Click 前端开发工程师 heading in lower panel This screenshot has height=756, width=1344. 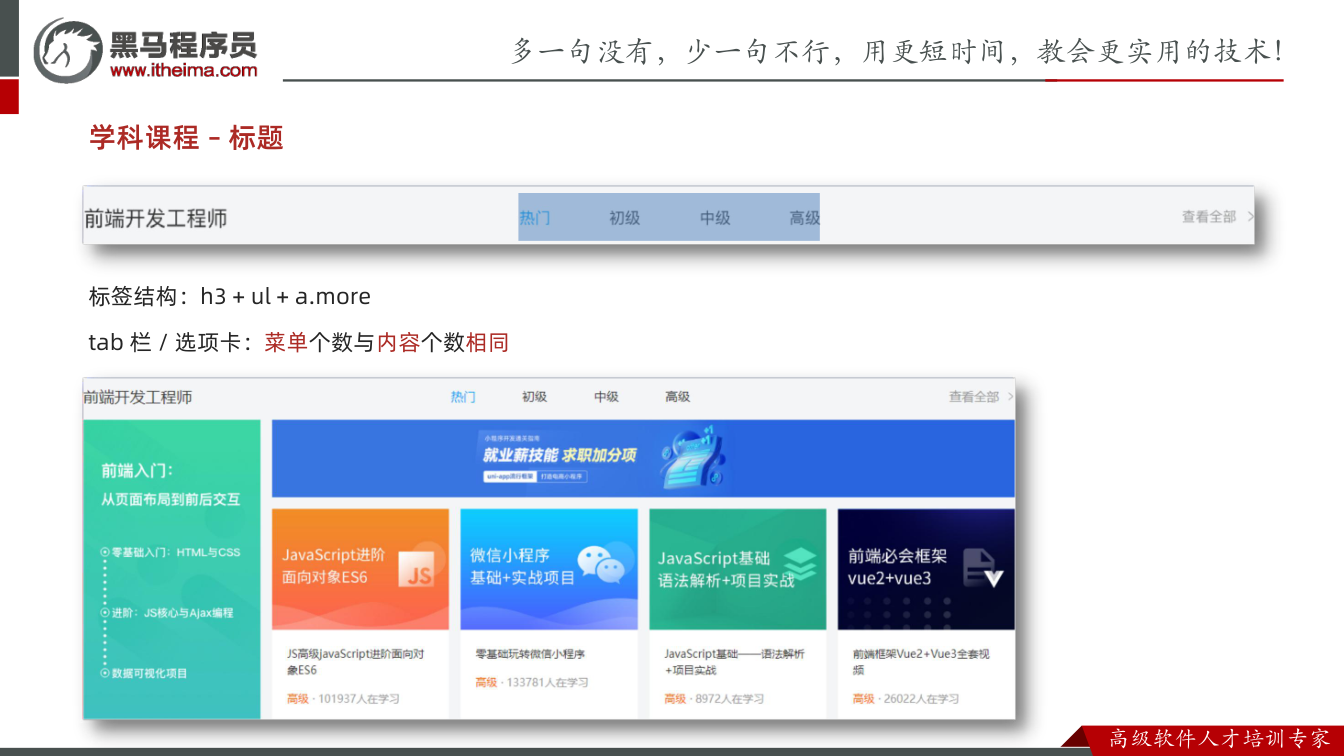click(x=138, y=397)
